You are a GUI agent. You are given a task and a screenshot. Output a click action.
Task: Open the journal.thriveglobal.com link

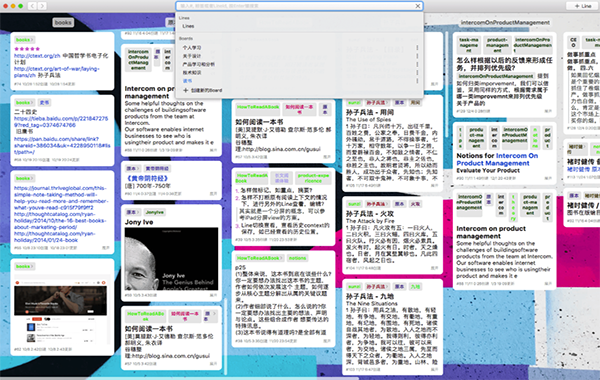pyautogui.click(x=60, y=198)
